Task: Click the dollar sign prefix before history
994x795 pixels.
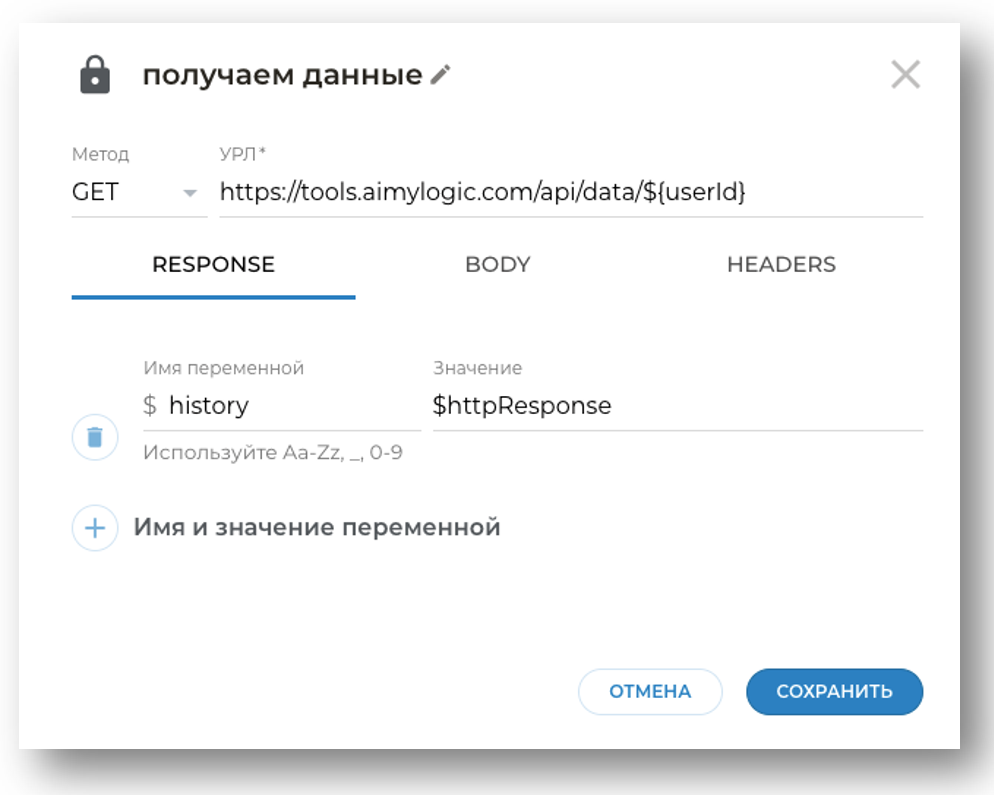Action: pos(150,406)
